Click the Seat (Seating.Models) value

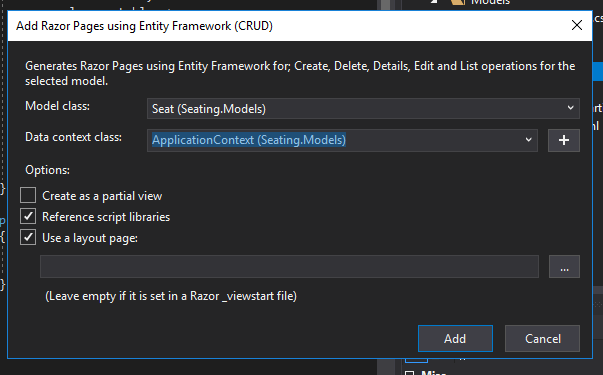pyautogui.click(x=209, y=109)
